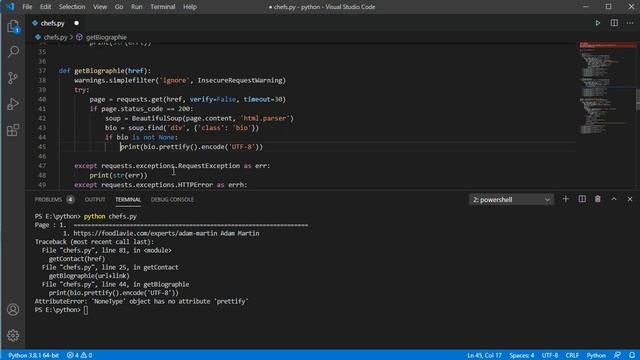Click 'if page.status_code == 200:' line
Screen dimensions: 640x360
(x=141, y=109)
